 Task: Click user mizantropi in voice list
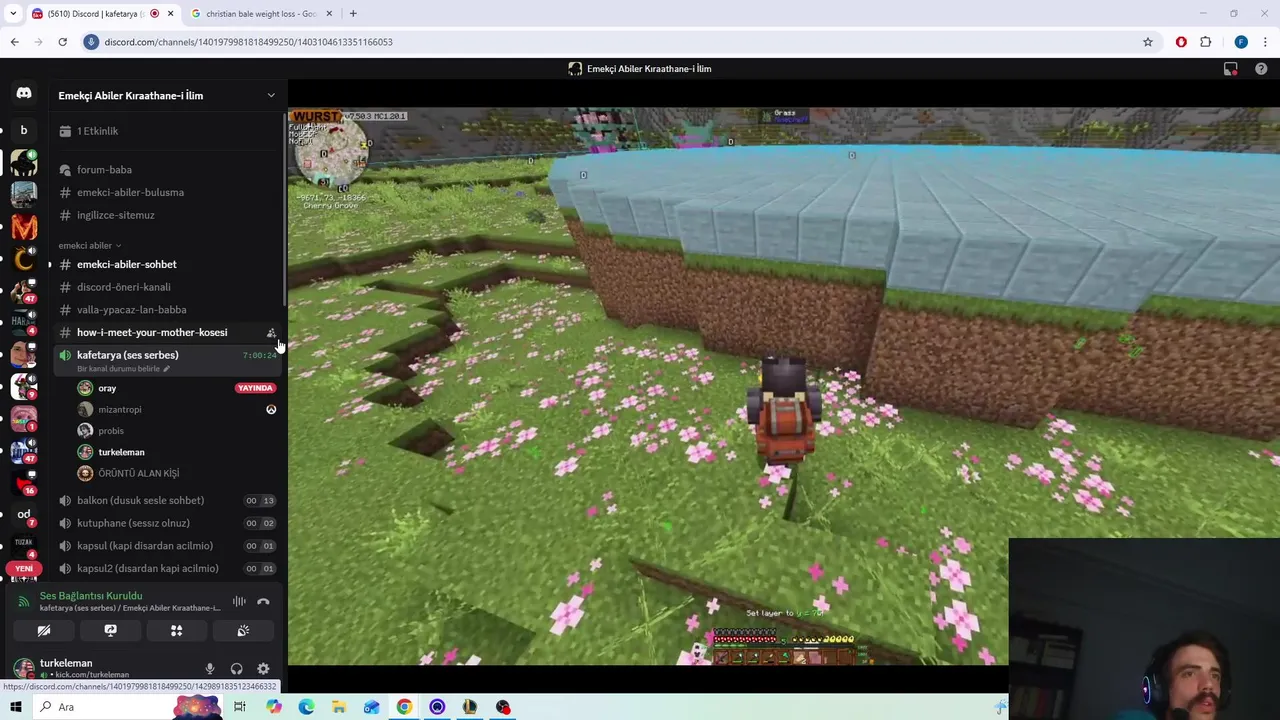(x=119, y=409)
